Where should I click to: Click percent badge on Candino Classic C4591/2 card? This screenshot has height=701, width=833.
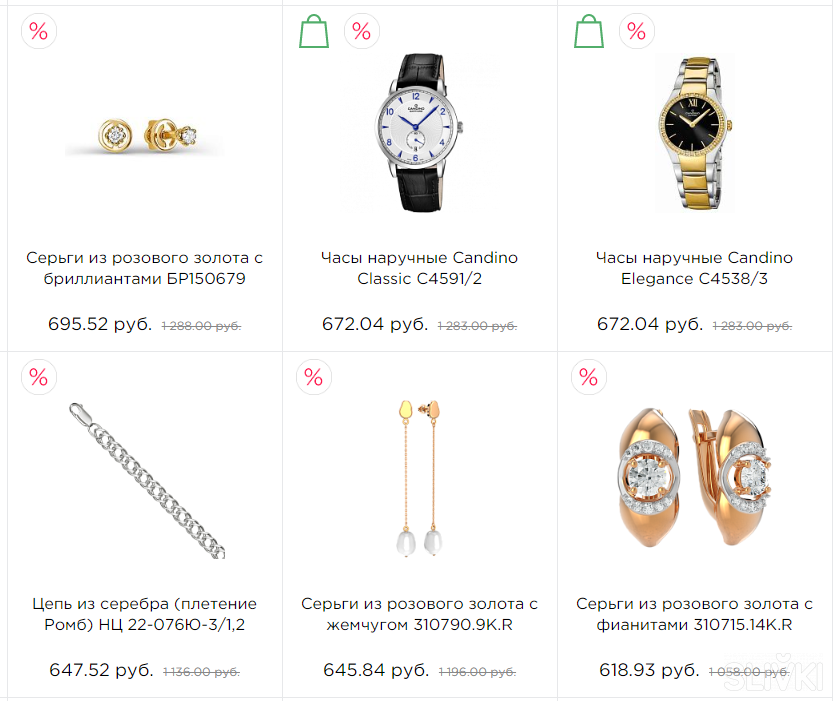click(x=362, y=31)
